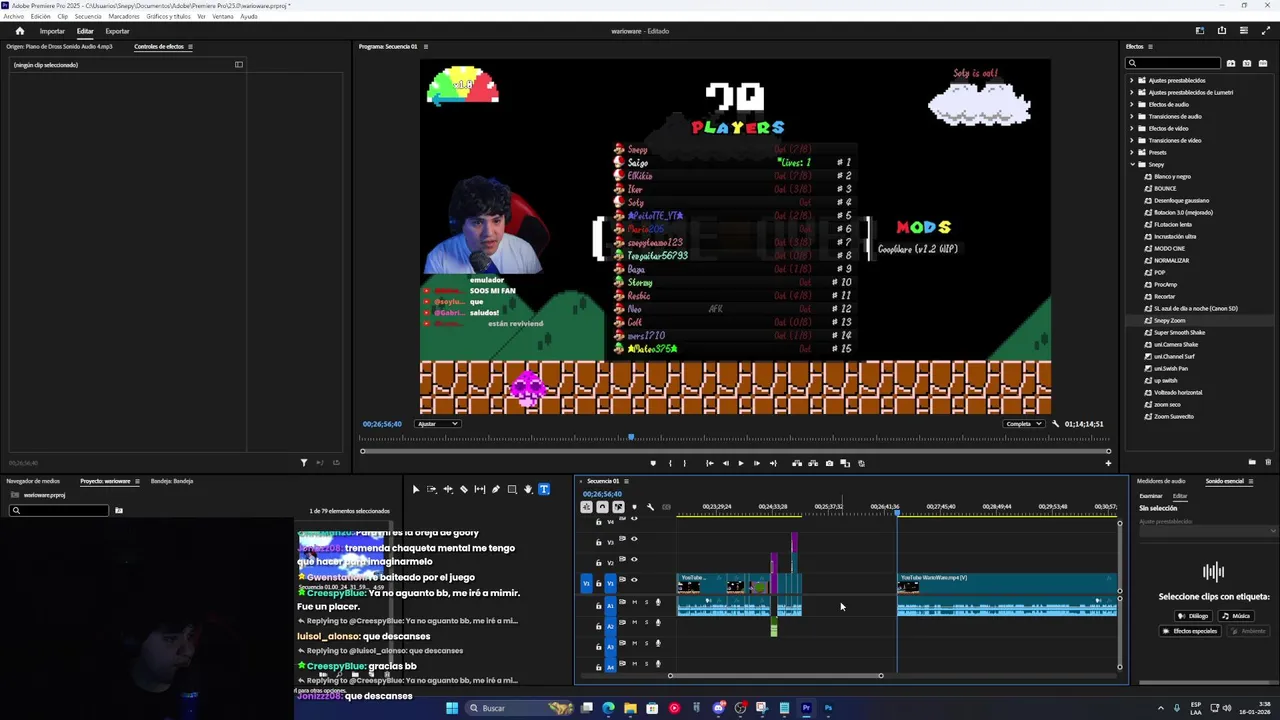Click the Extract button

pyautogui.click(x=813, y=463)
